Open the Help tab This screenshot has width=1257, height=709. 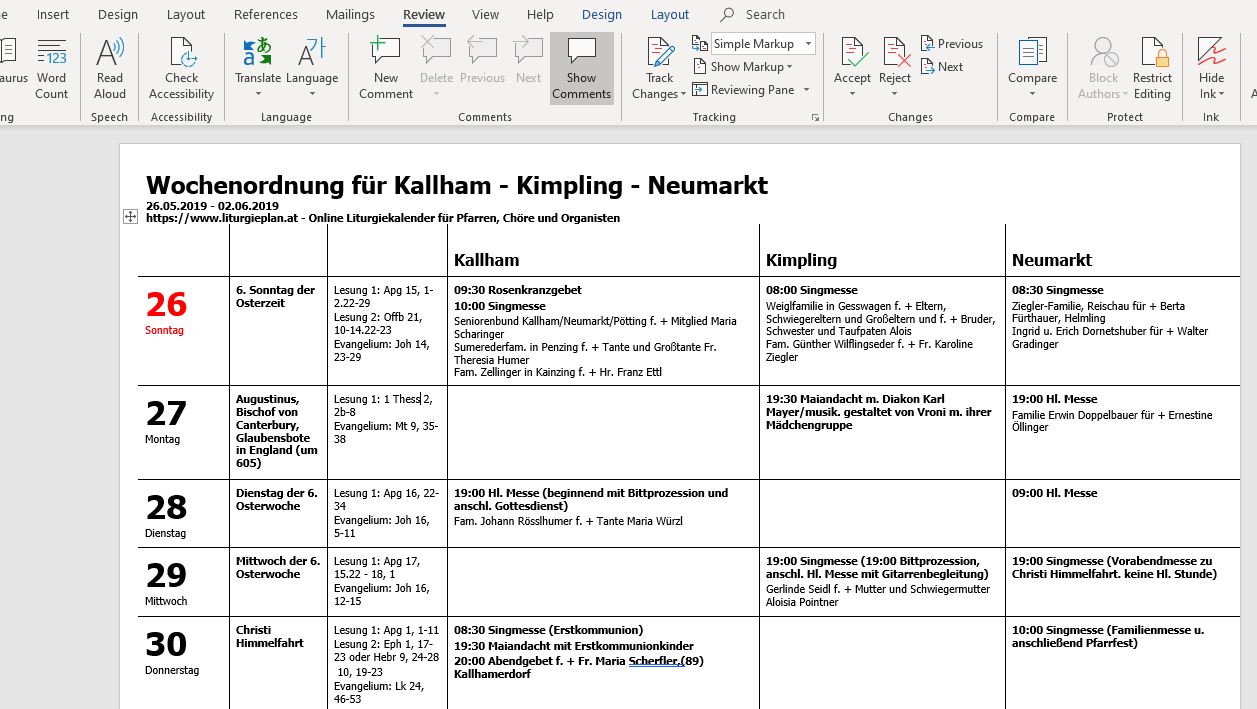(x=540, y=14)
